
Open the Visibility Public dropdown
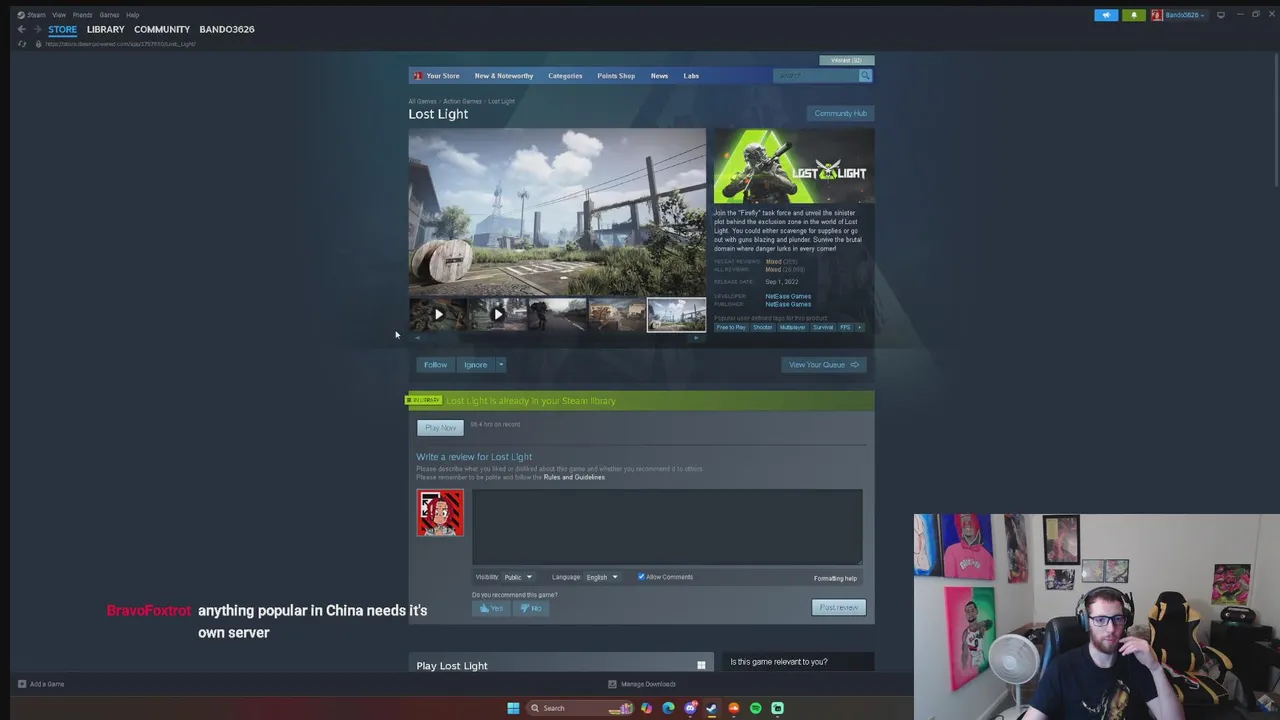(517, 577)
